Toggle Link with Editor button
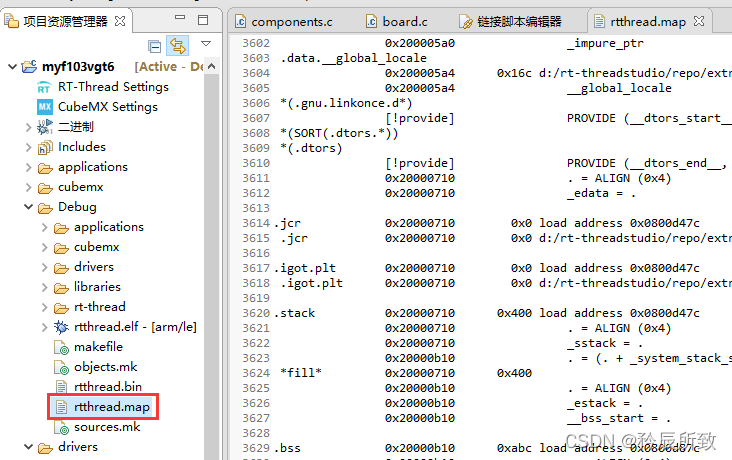 pos(177,46)
